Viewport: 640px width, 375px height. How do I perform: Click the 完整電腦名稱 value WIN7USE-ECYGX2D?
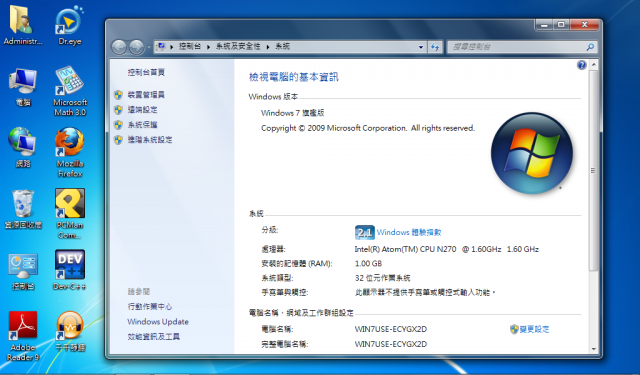[x=391, y=344]
